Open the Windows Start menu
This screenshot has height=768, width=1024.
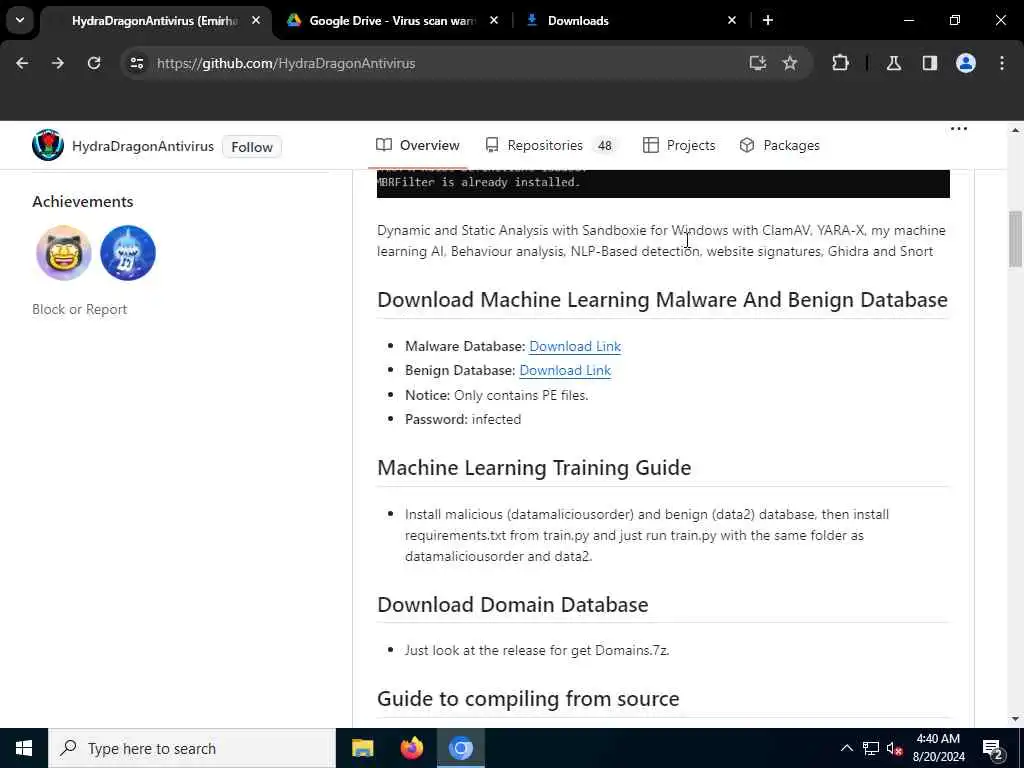[x=24, y=748]
